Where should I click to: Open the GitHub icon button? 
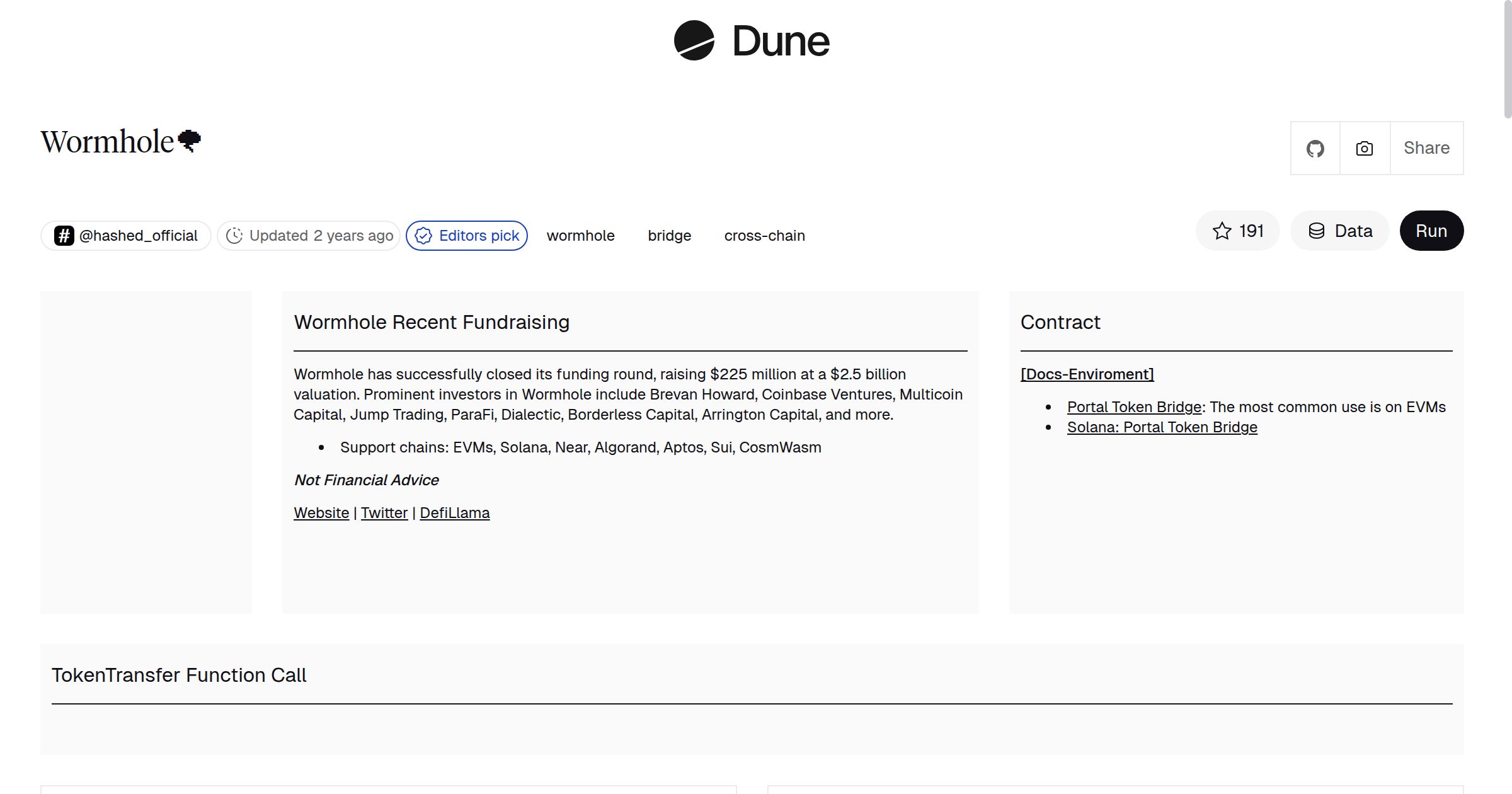click(x=1315, y=149)
